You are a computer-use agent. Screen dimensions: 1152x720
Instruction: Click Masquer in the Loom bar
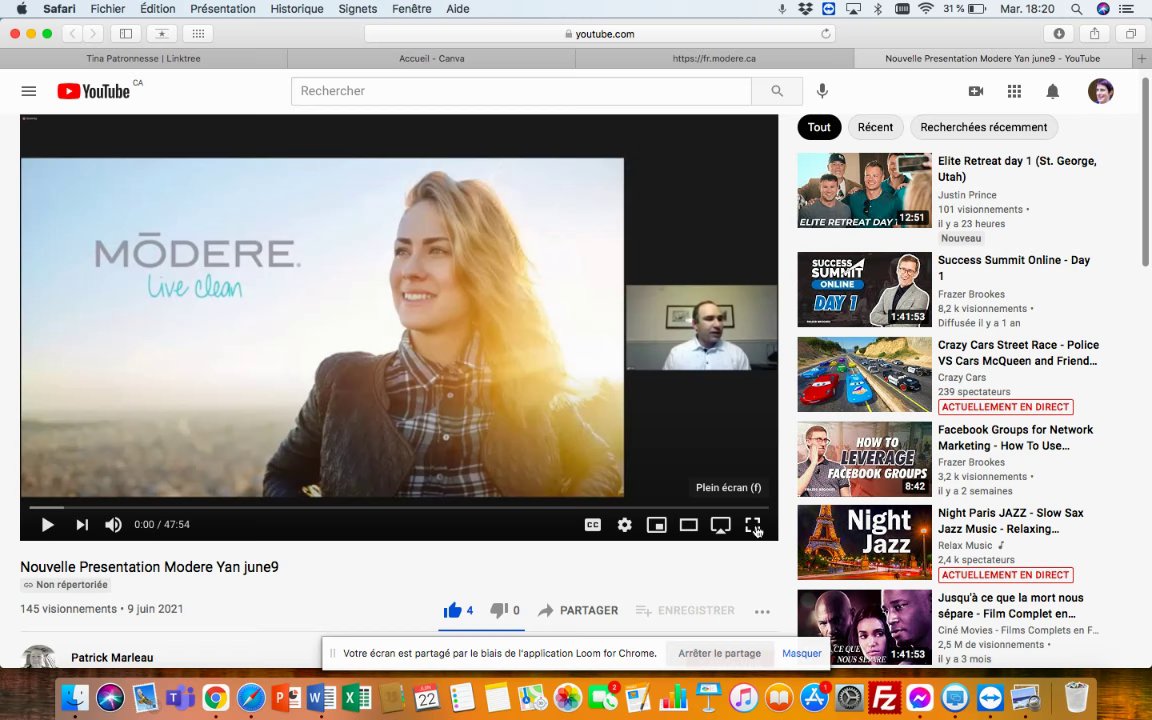point(802,653)
